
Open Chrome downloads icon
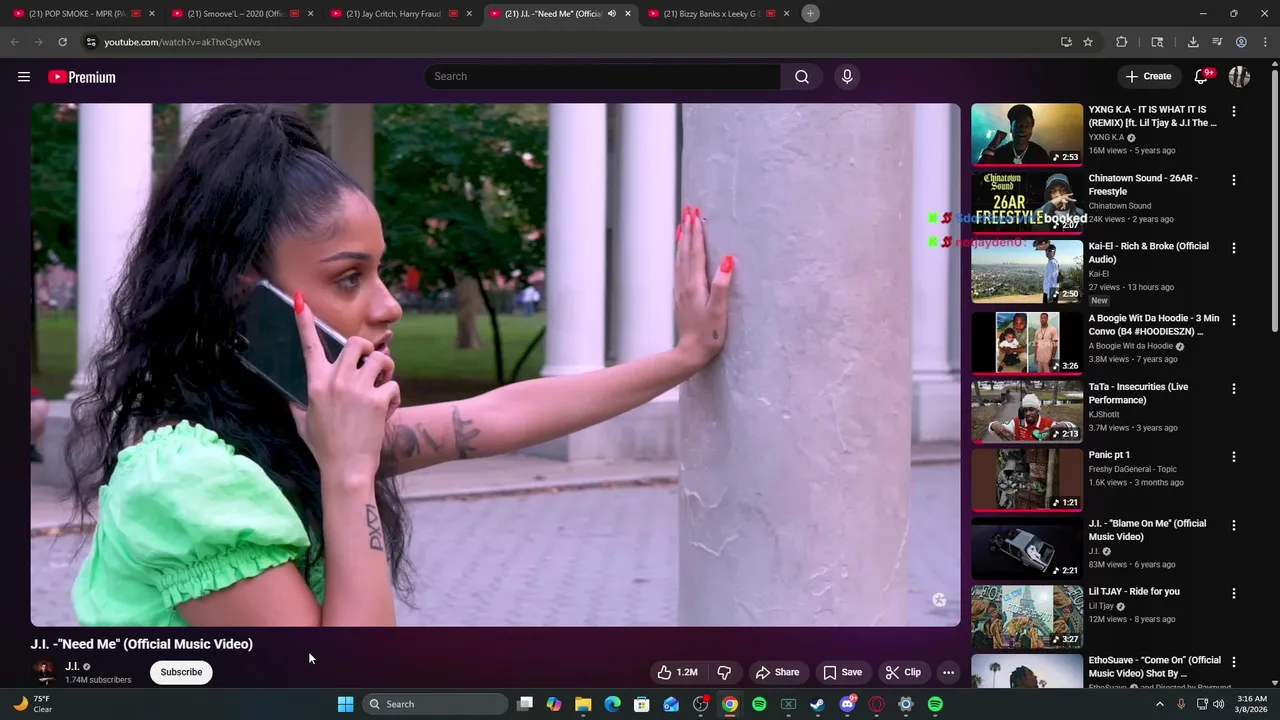[x=1193, y=42]
